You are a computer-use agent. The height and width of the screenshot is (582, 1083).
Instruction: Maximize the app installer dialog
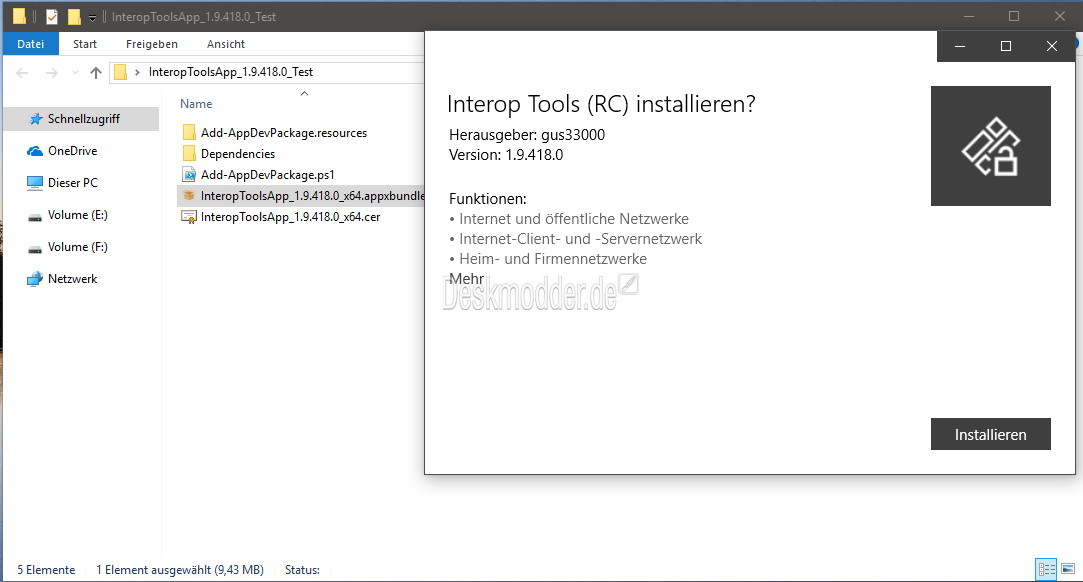click(x=1006, y=46)
